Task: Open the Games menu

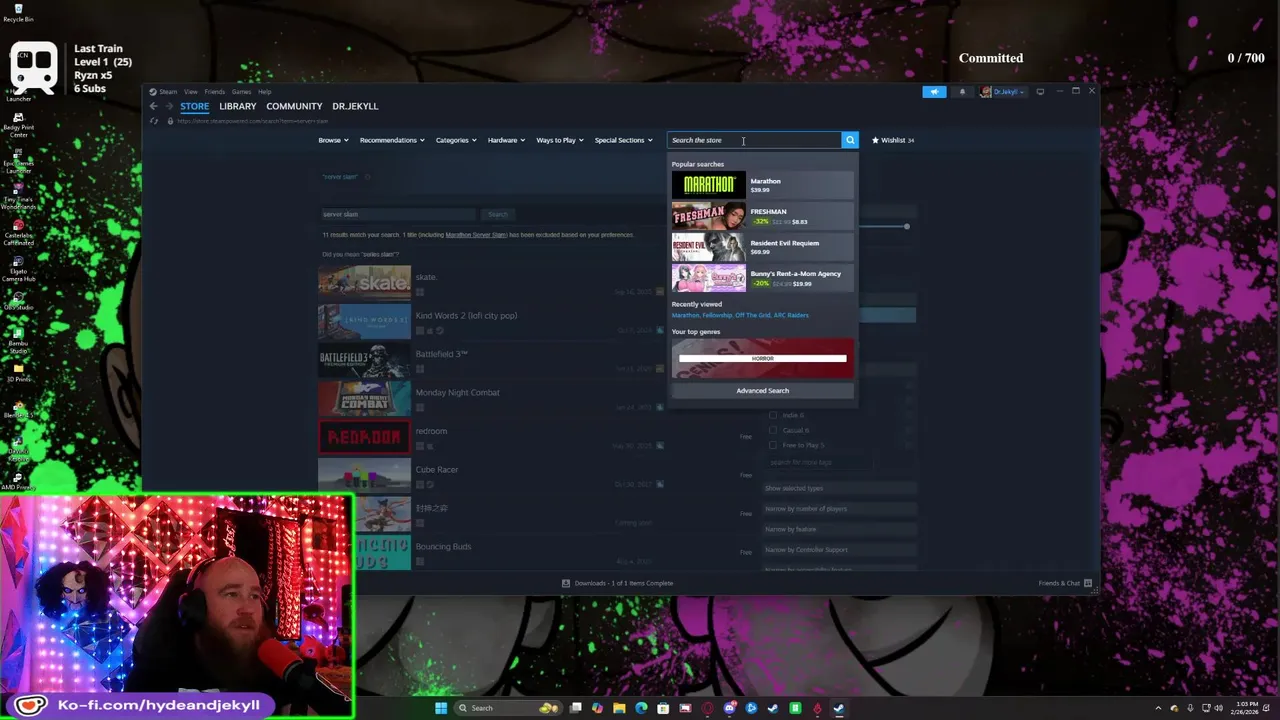Action: pos(241,92)
